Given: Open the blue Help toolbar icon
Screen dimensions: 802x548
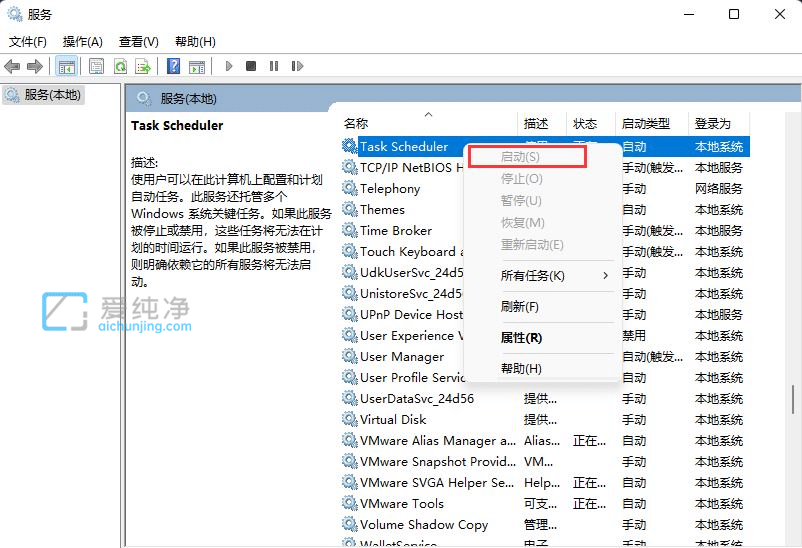Looking at the screenshot, I should [173, 66].
